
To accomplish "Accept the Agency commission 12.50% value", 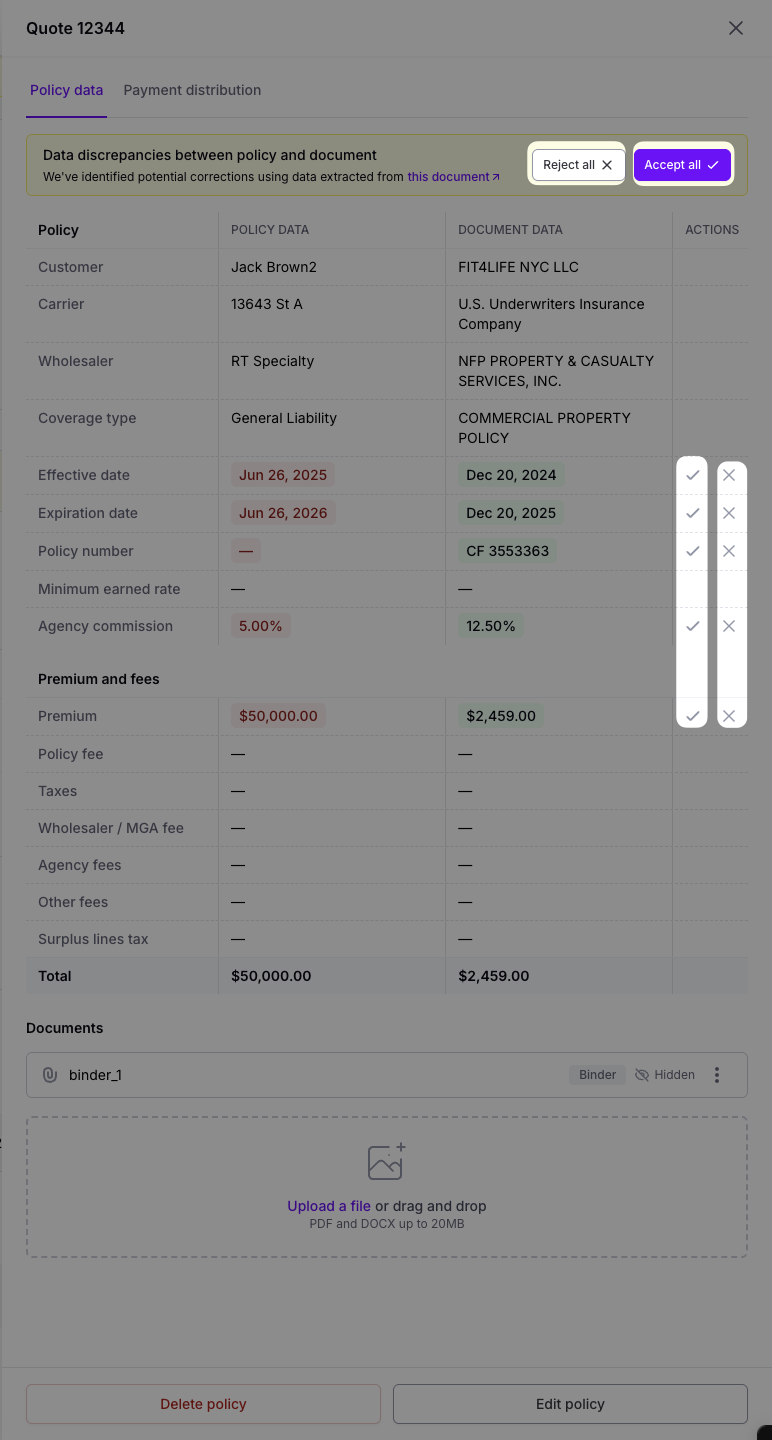I will click(692, 626).
